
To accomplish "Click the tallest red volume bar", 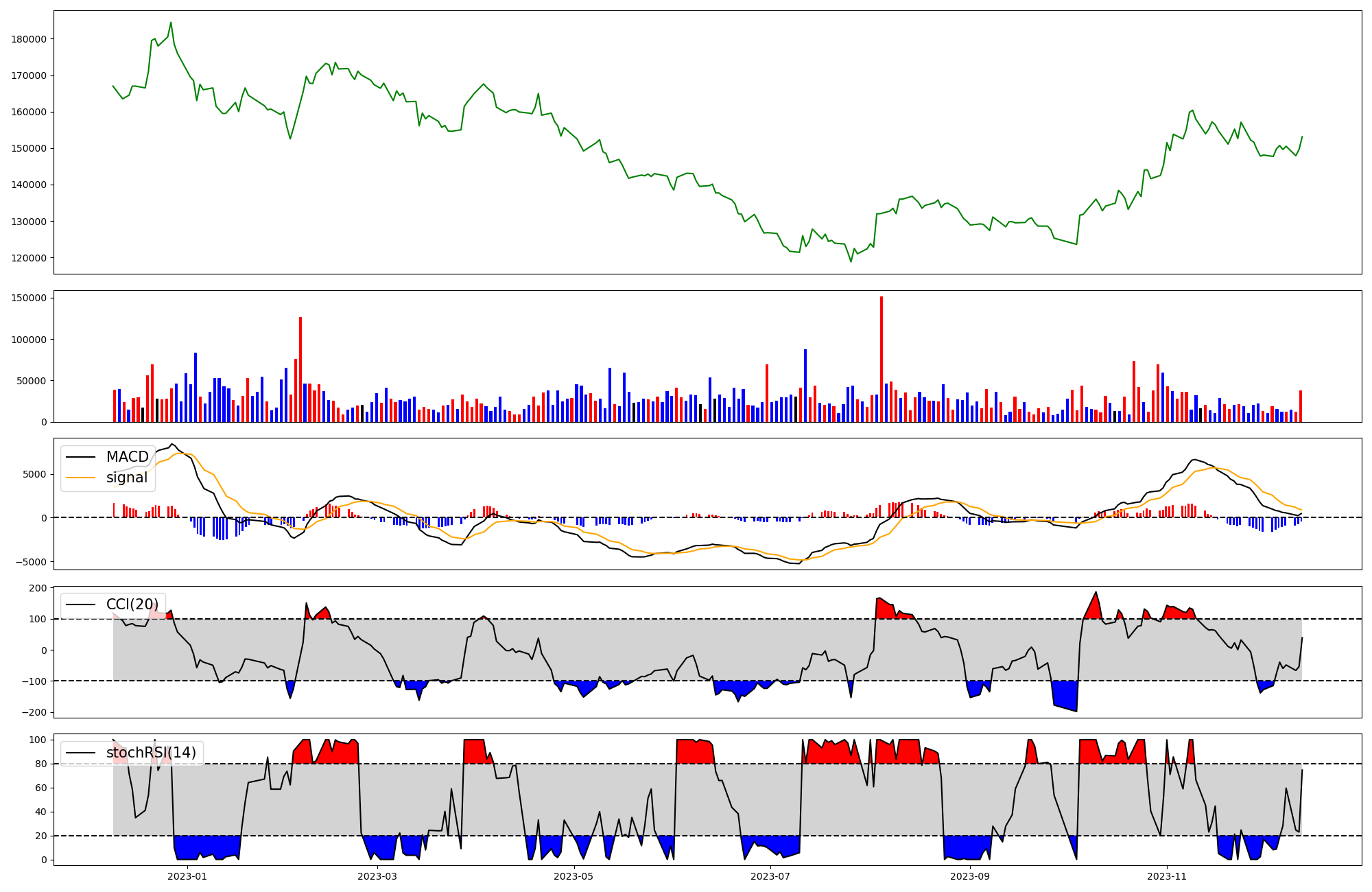I will tap(882, 359).
